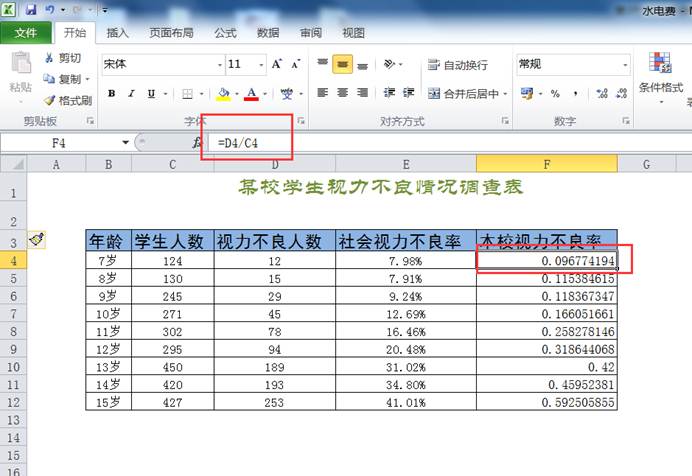Click the Save icon in quick access toolbar

31,9
